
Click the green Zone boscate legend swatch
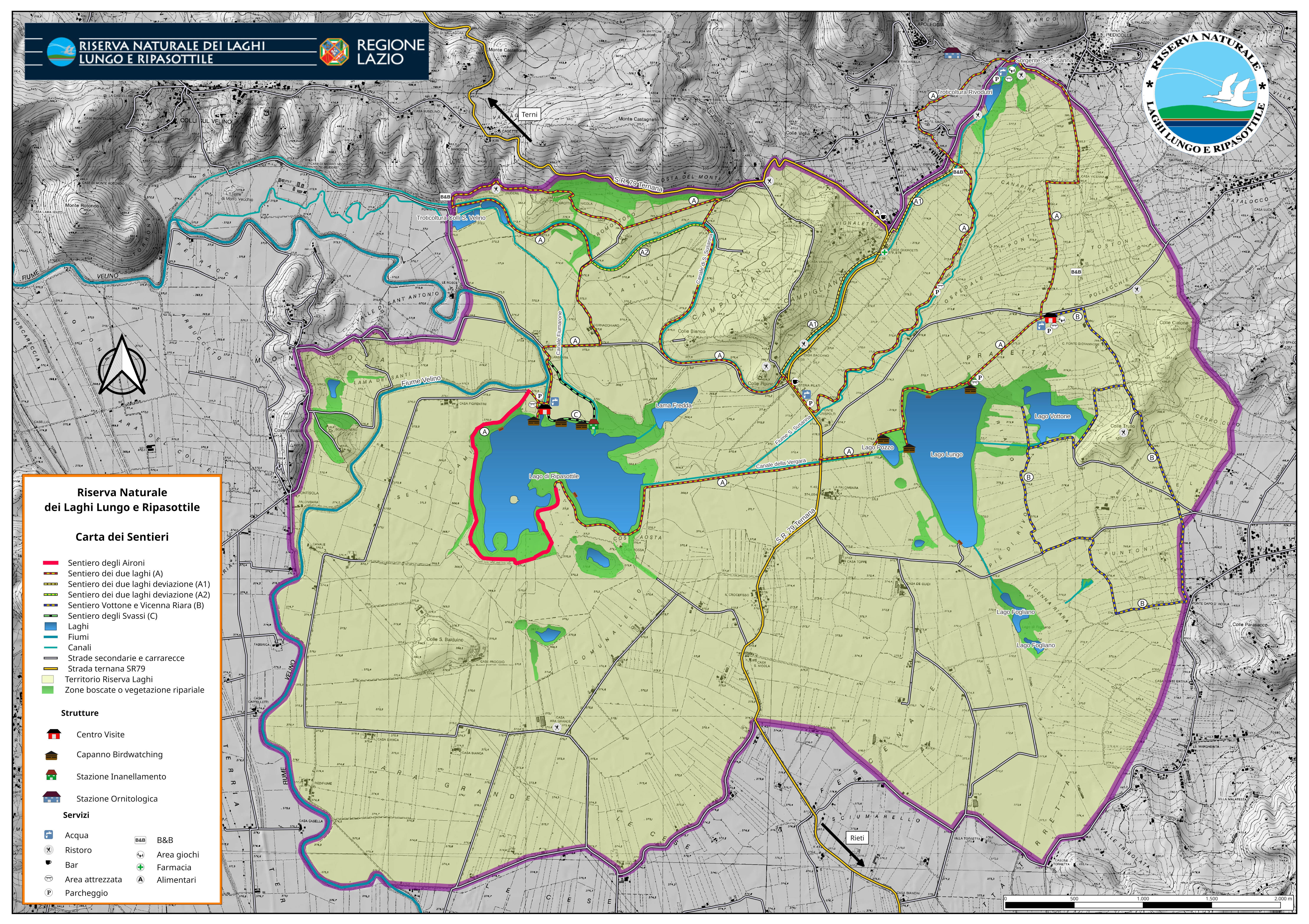48,690
